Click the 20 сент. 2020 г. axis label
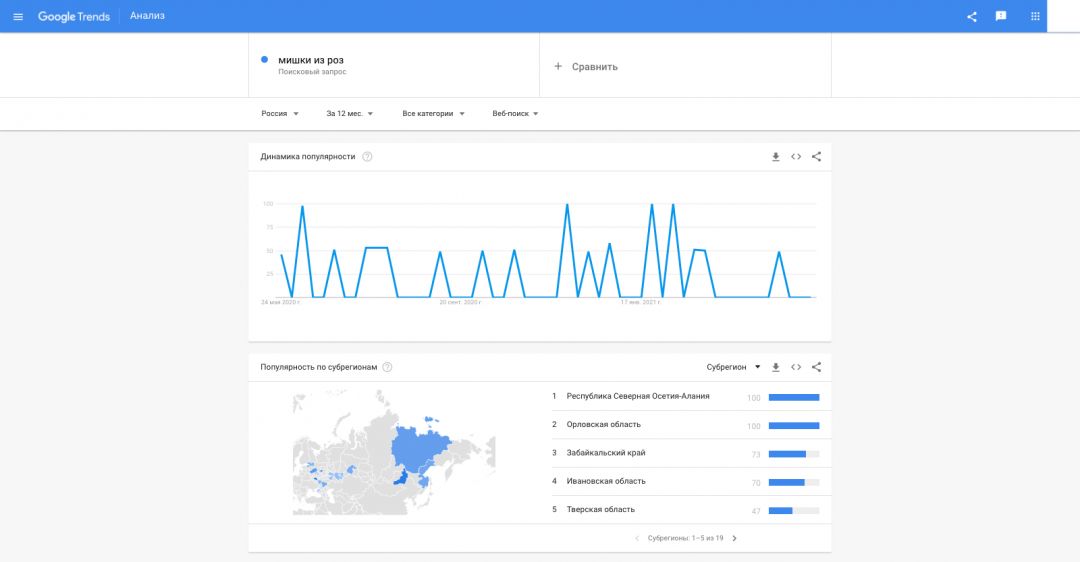 pos(460,302)
